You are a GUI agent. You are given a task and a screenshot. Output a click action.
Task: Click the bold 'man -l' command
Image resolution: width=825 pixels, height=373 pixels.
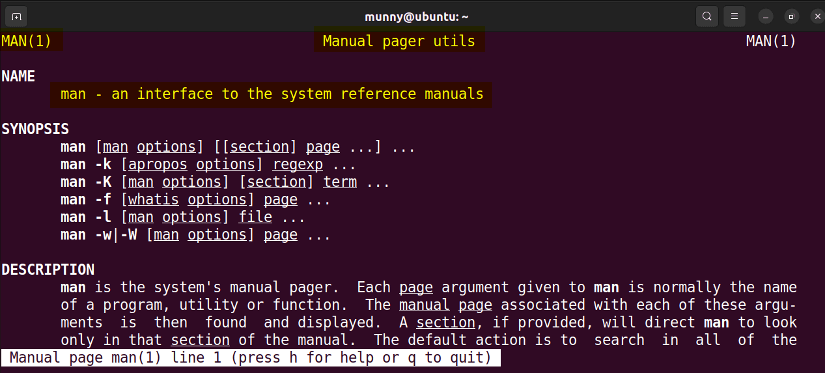(x=86, y=217)
